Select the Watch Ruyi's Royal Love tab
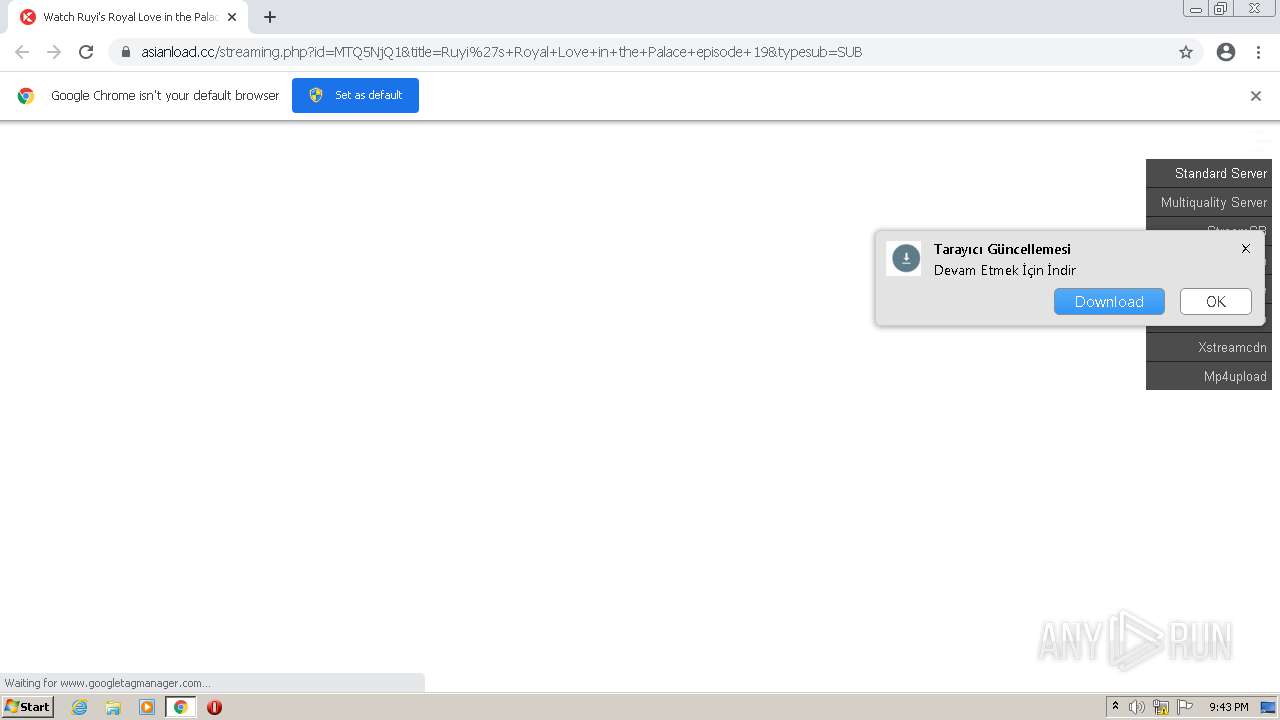The height and width of the screenshot is (720, 1280). (x=128, y=17)
